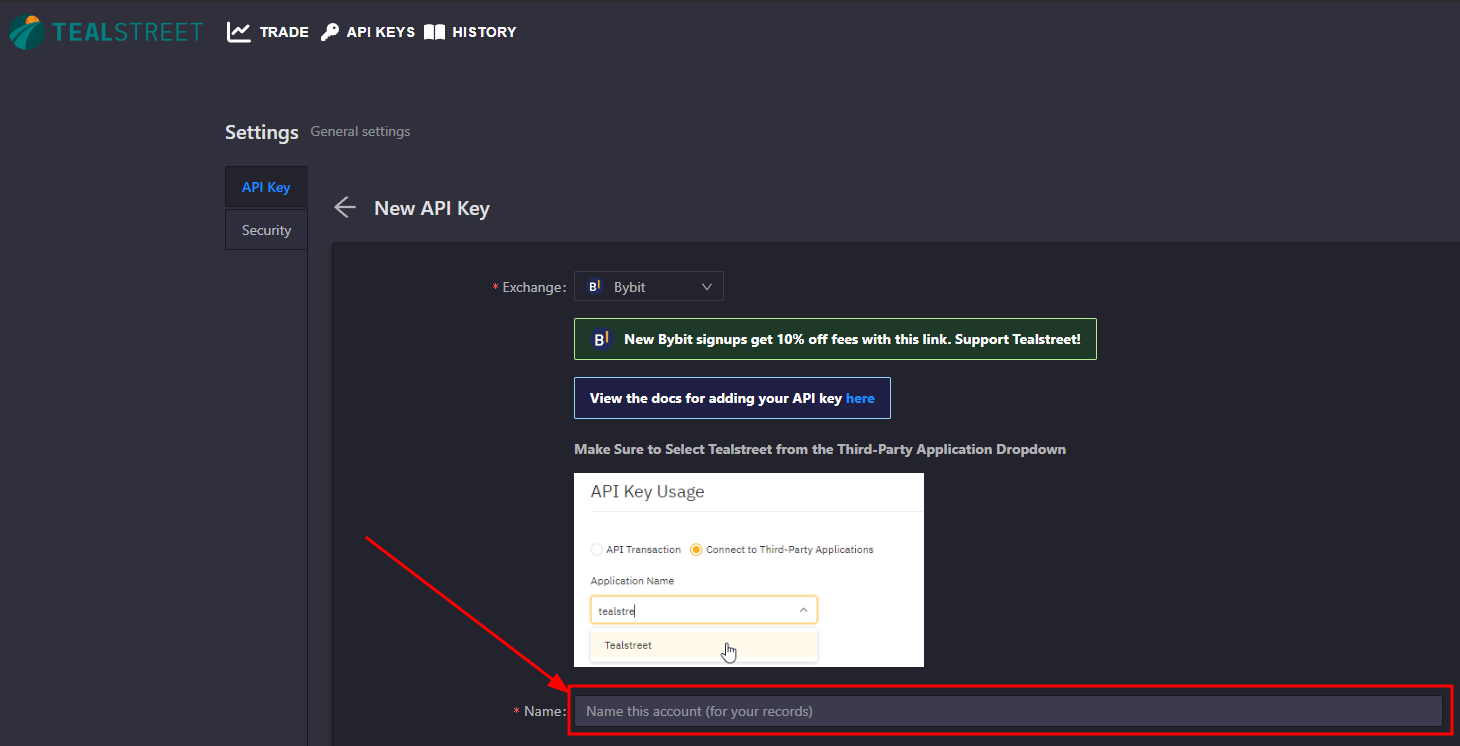Switch to the Security settings tab
Viewport: 1460px width, 746px height.
266,230
